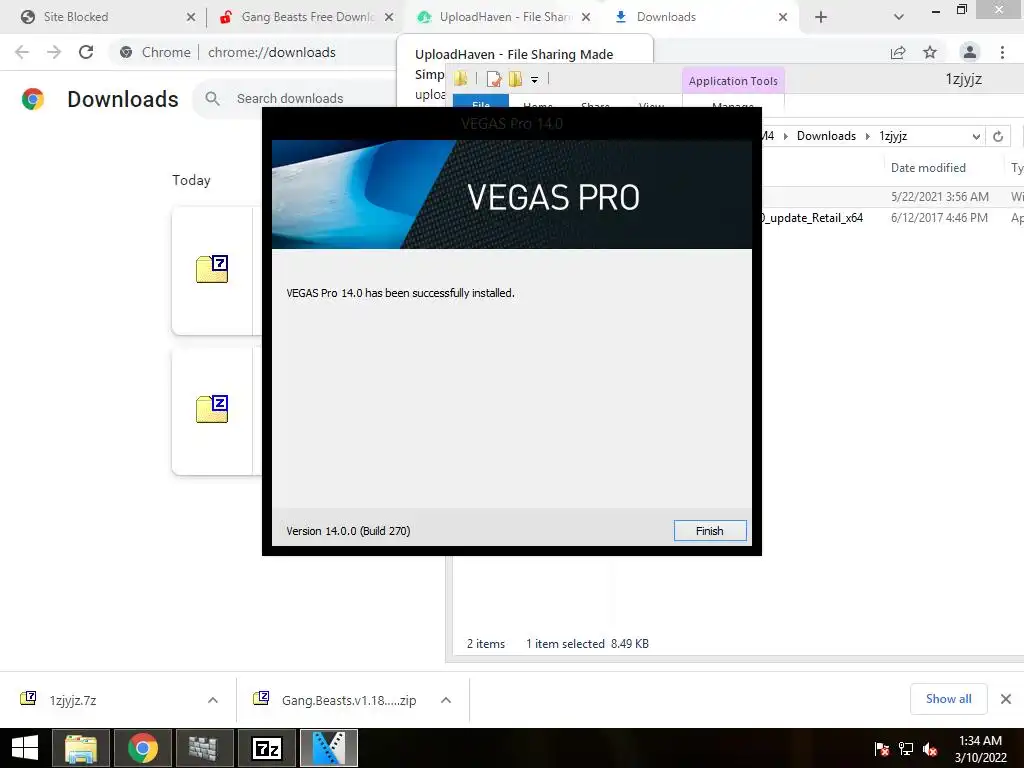Open 7-Zip from the taskbar
Screen dimensions: 1024x768
(266, 748)
